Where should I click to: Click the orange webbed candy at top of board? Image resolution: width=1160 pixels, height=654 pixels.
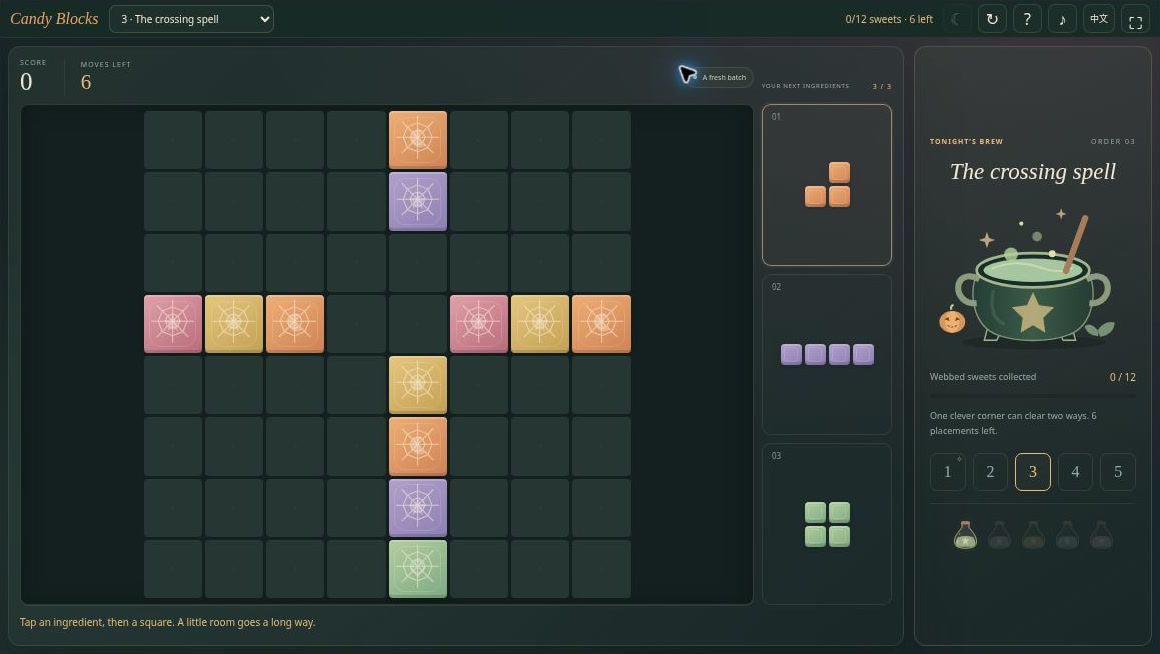click(x=418, y=140)
